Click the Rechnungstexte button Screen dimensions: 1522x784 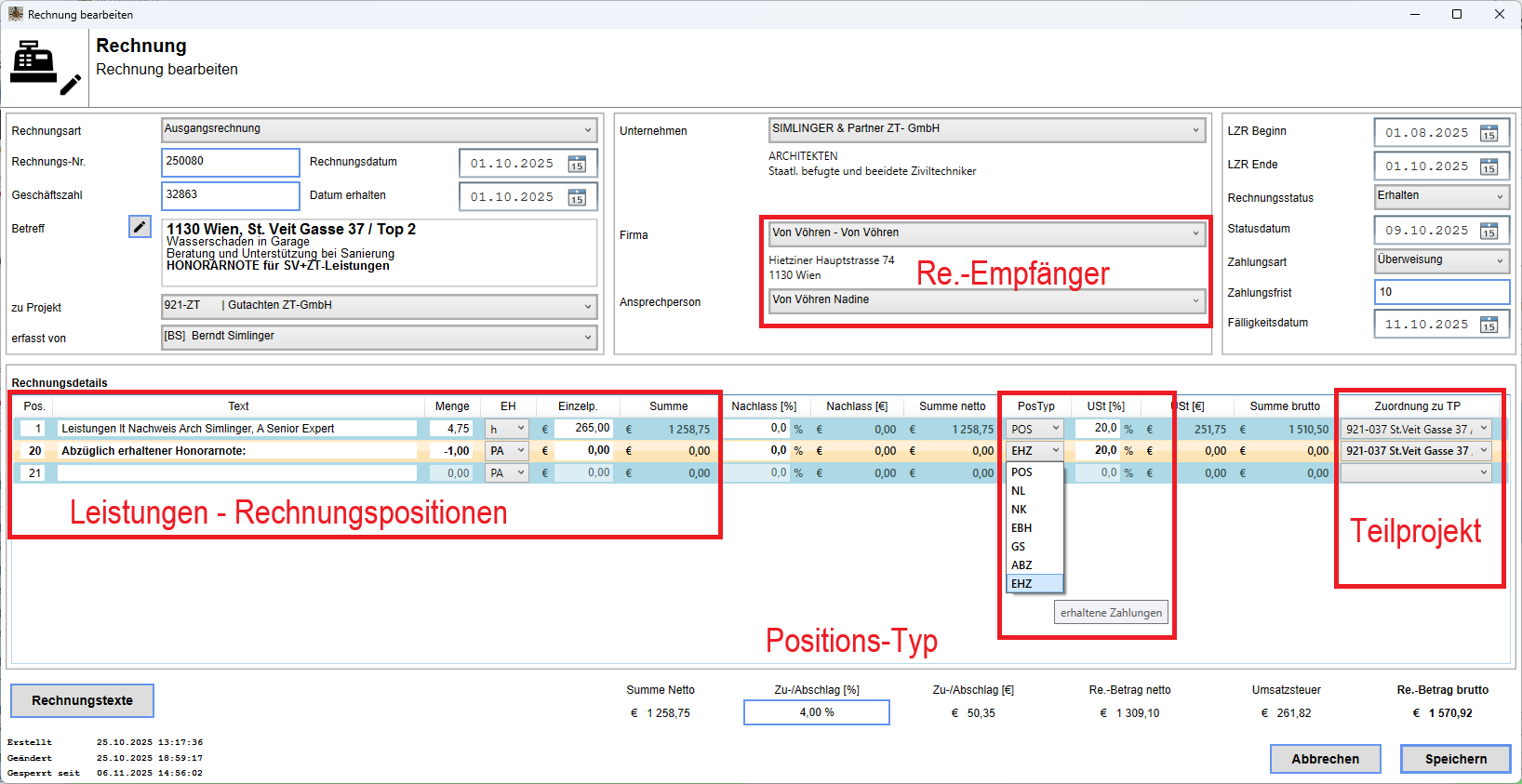[x=82, y=700]
